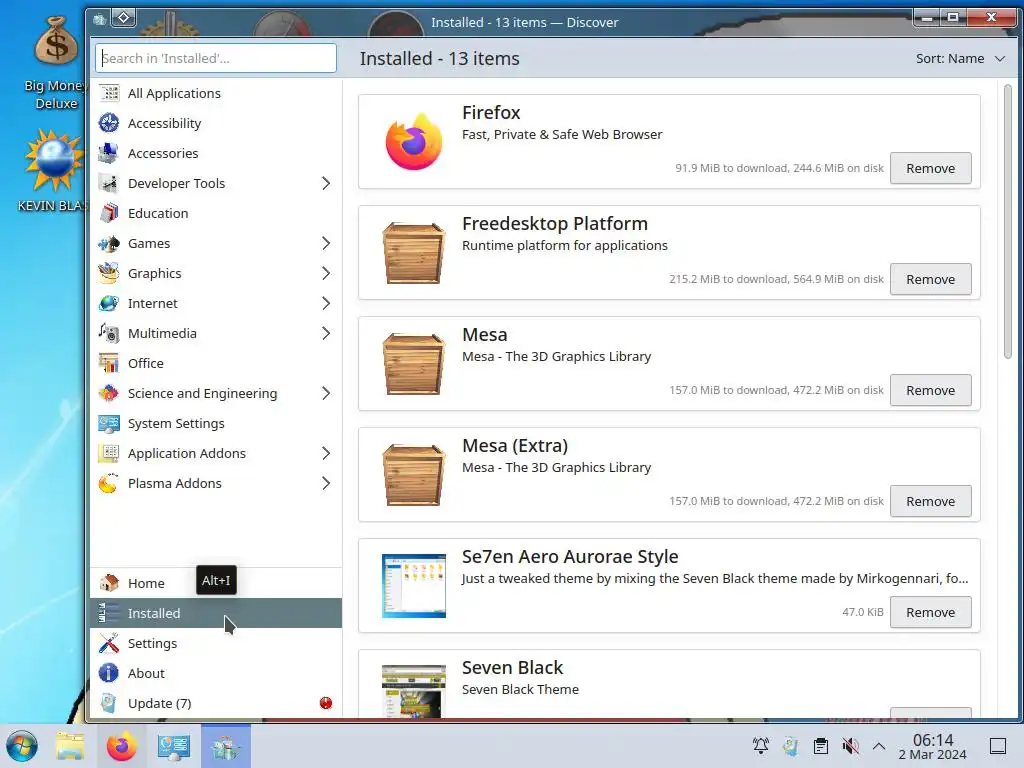Go to the Home page
The width and height of the screenshot is (1024, 768).
click(216, 583)
